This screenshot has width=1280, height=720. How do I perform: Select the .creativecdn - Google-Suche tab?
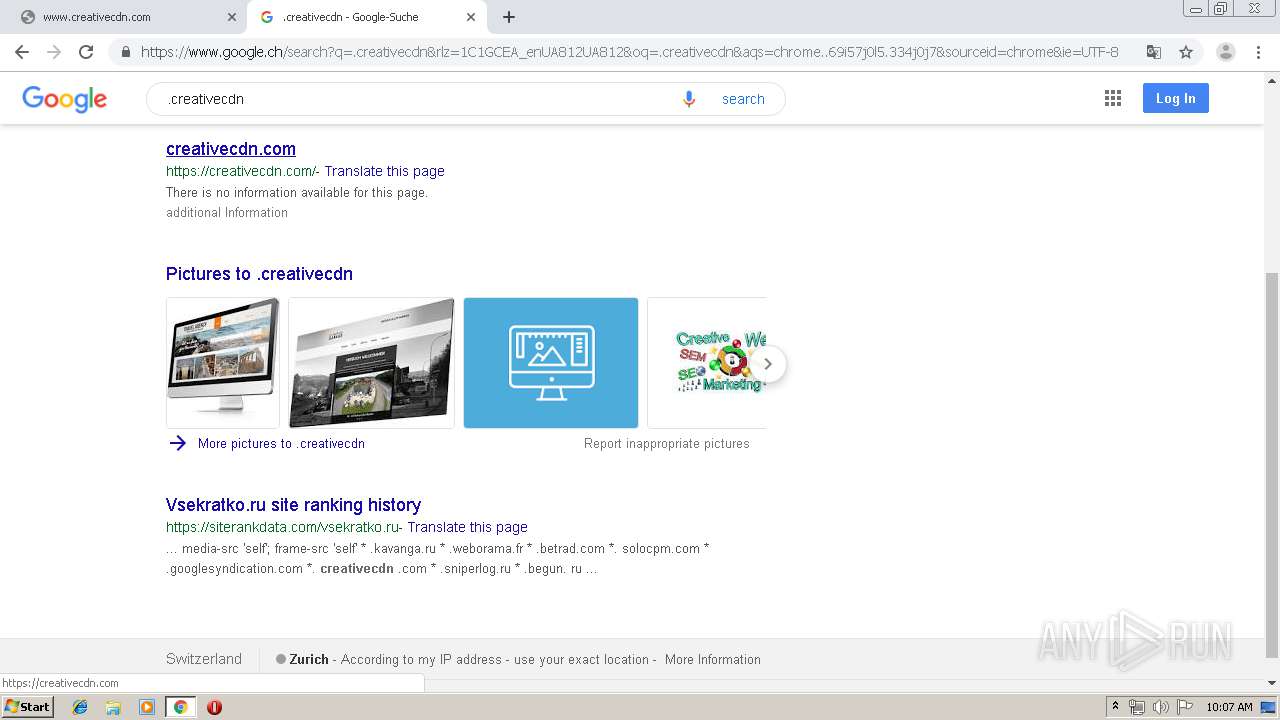(x=366, y=17)
